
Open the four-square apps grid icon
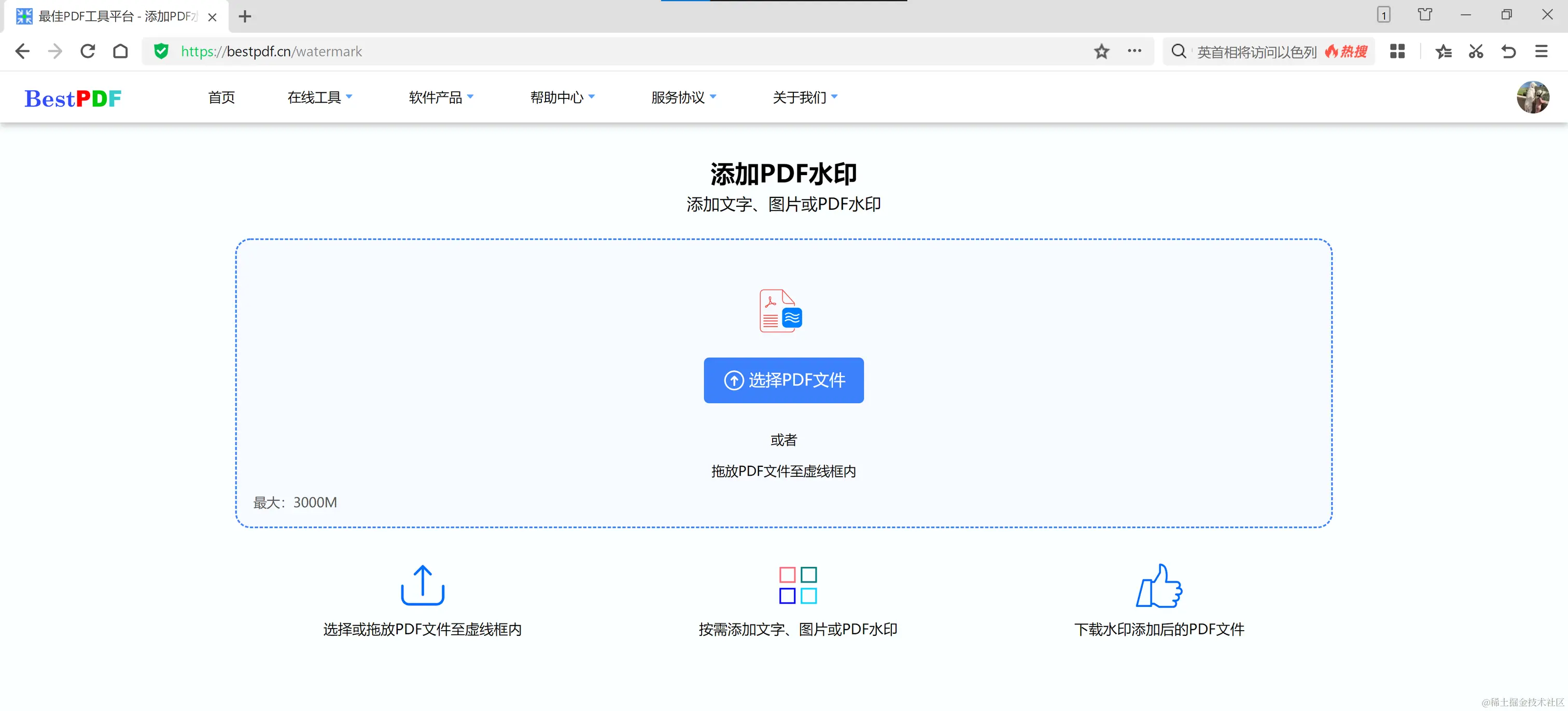1397,51
